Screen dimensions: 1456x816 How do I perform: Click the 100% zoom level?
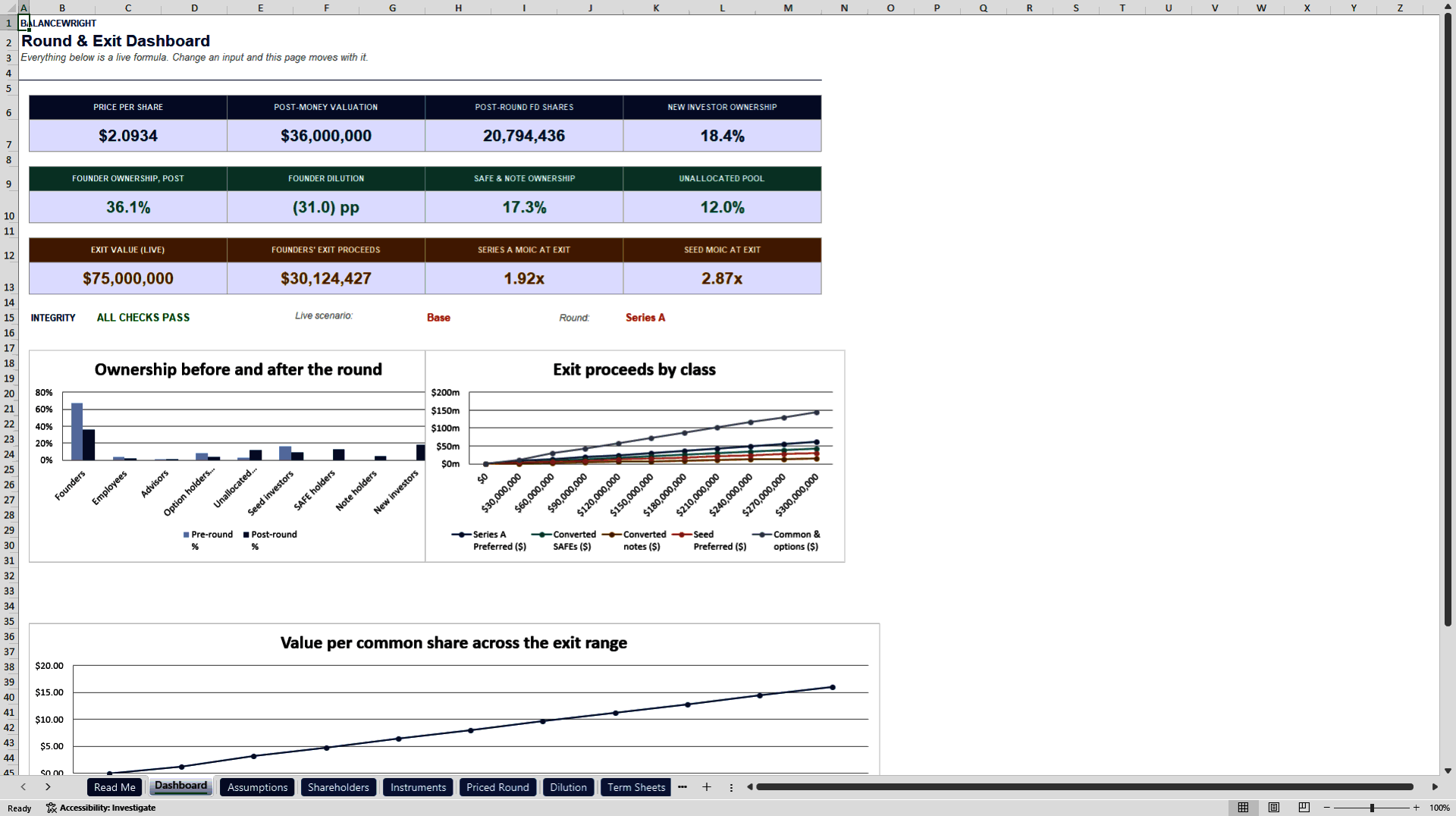1439,808
